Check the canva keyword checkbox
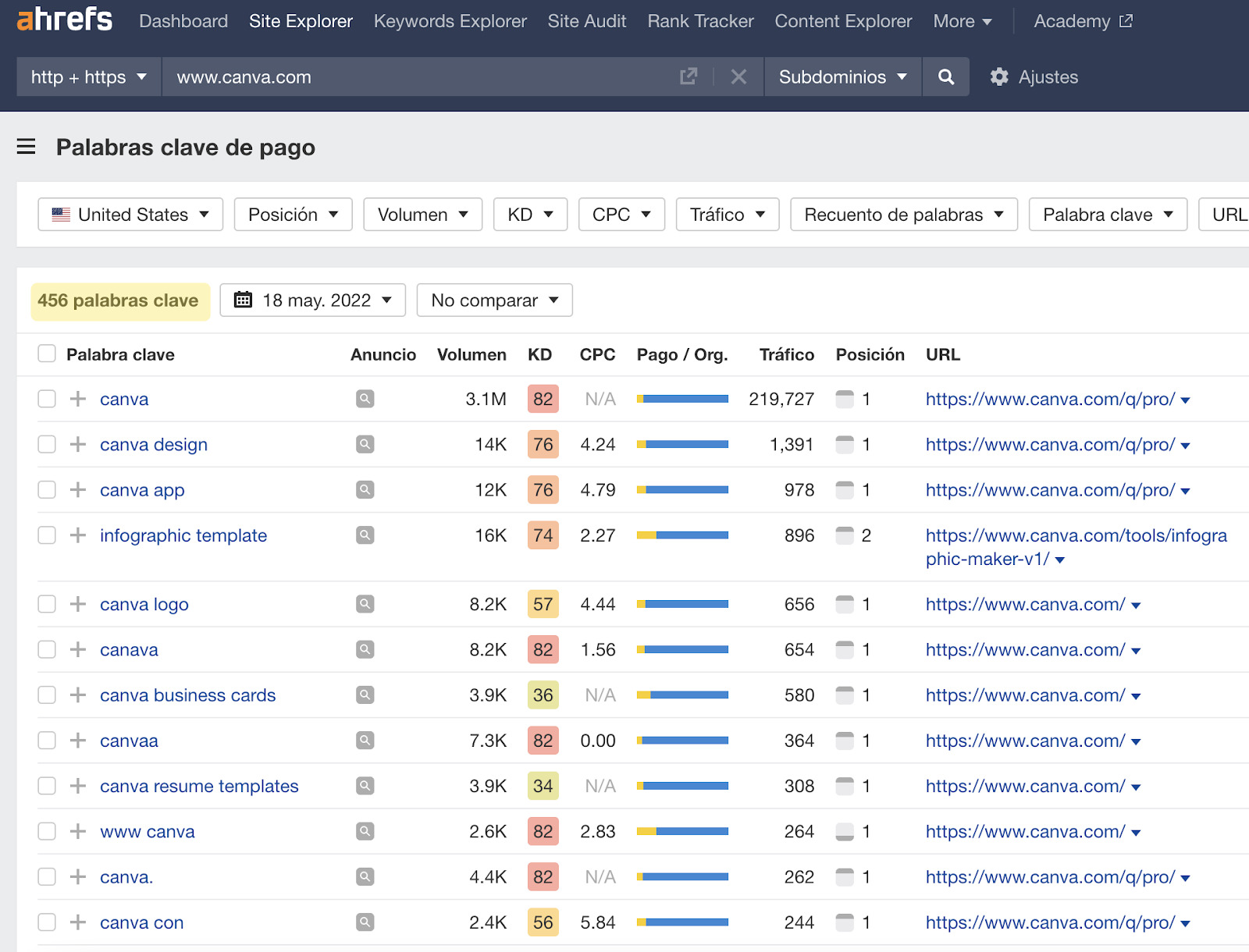This screenshot has width=1249, height=952. click(x=47, y=399)
